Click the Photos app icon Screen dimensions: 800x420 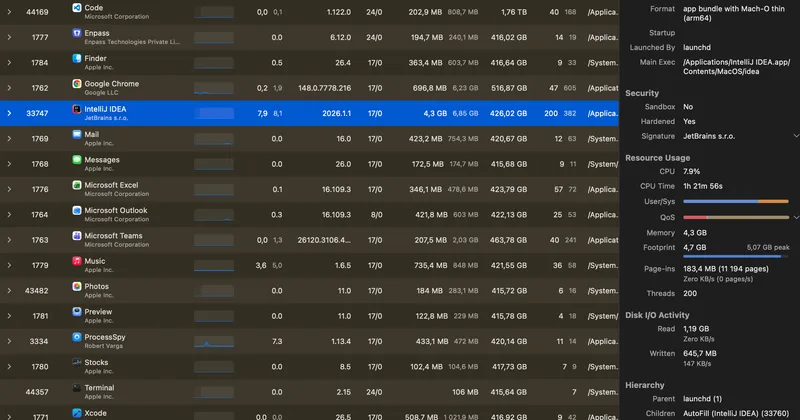coord(77,286)
